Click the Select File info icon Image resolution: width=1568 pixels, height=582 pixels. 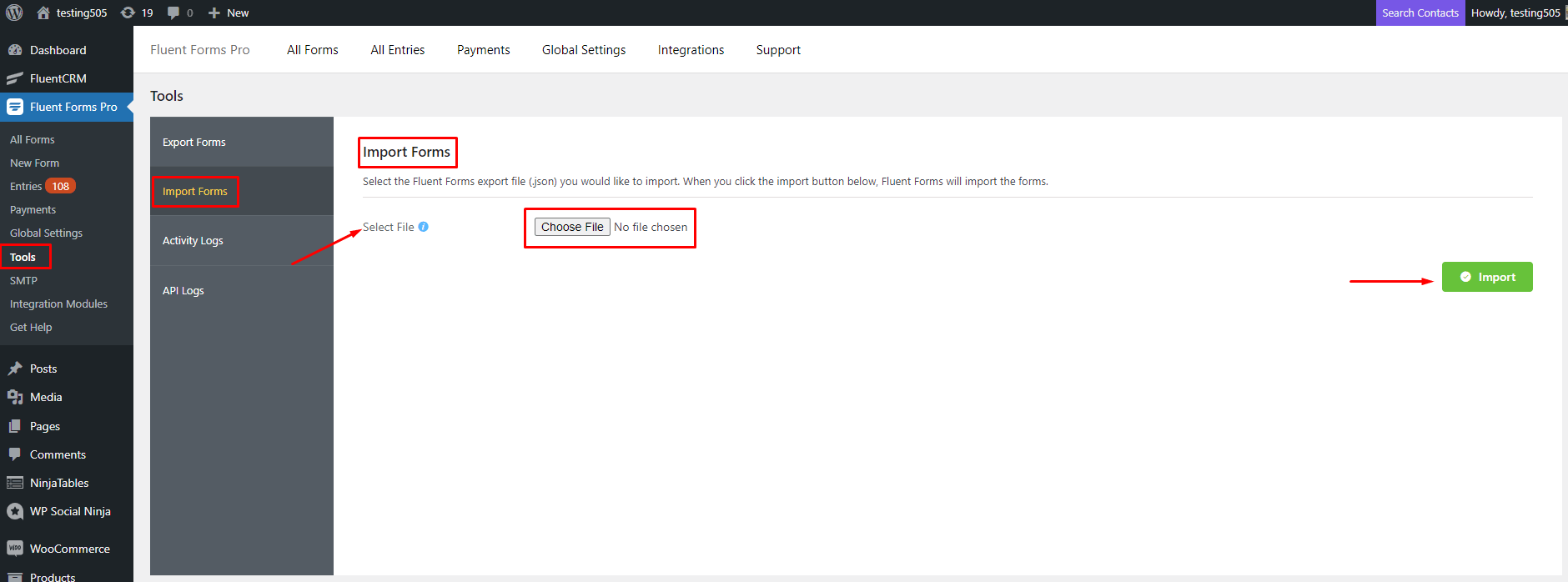[x=424, y=227]
